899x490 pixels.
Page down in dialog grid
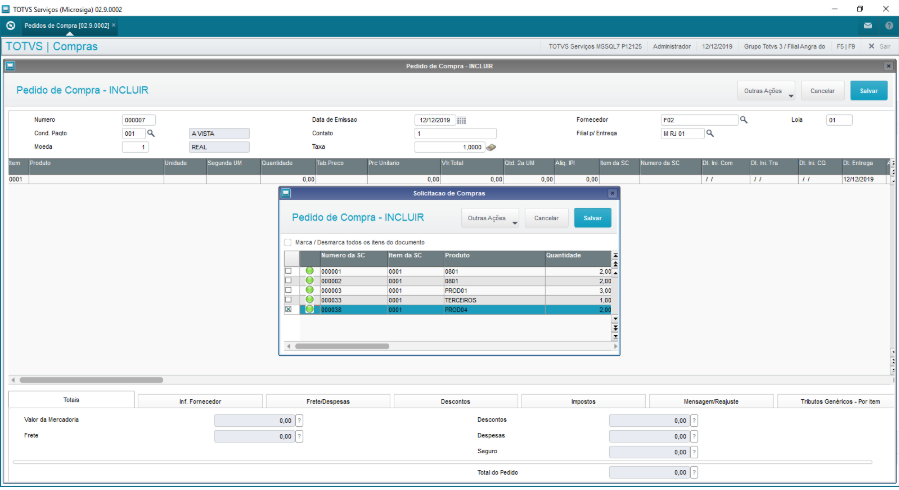pos(615,328)
